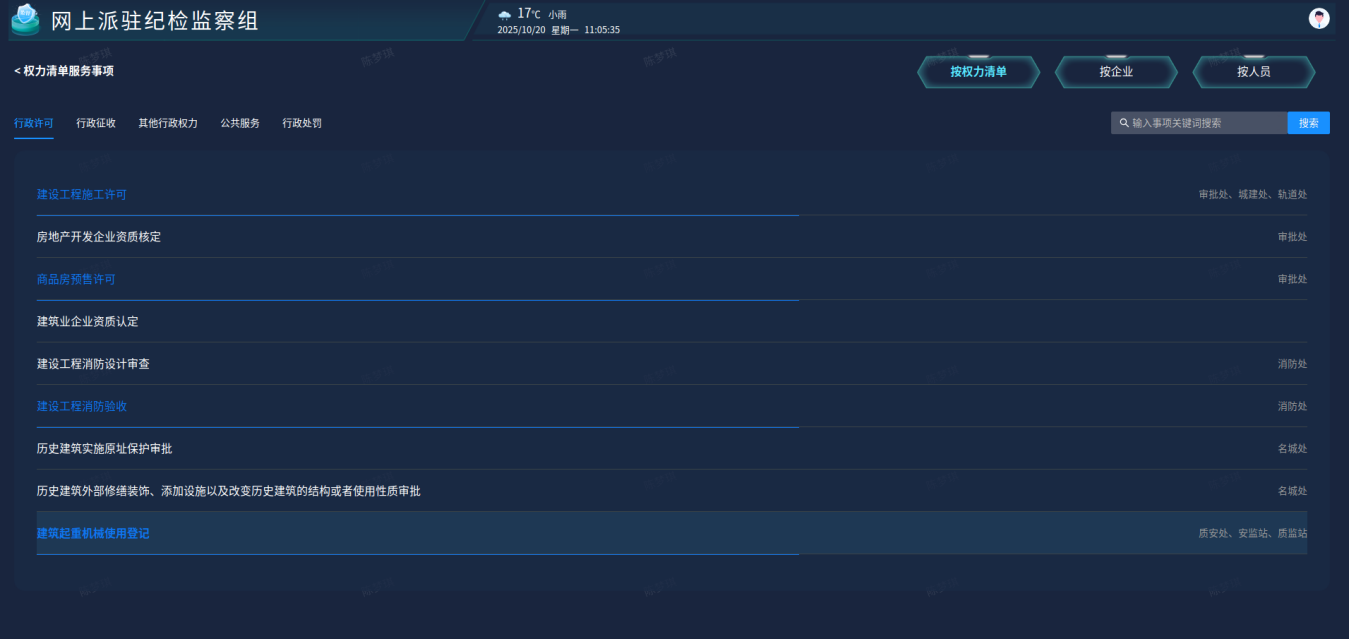The width and height of the screenshot is (1349, 639).
Task: Go back via 权力清单服务事项 link
Action: click(x=64, y=71)
